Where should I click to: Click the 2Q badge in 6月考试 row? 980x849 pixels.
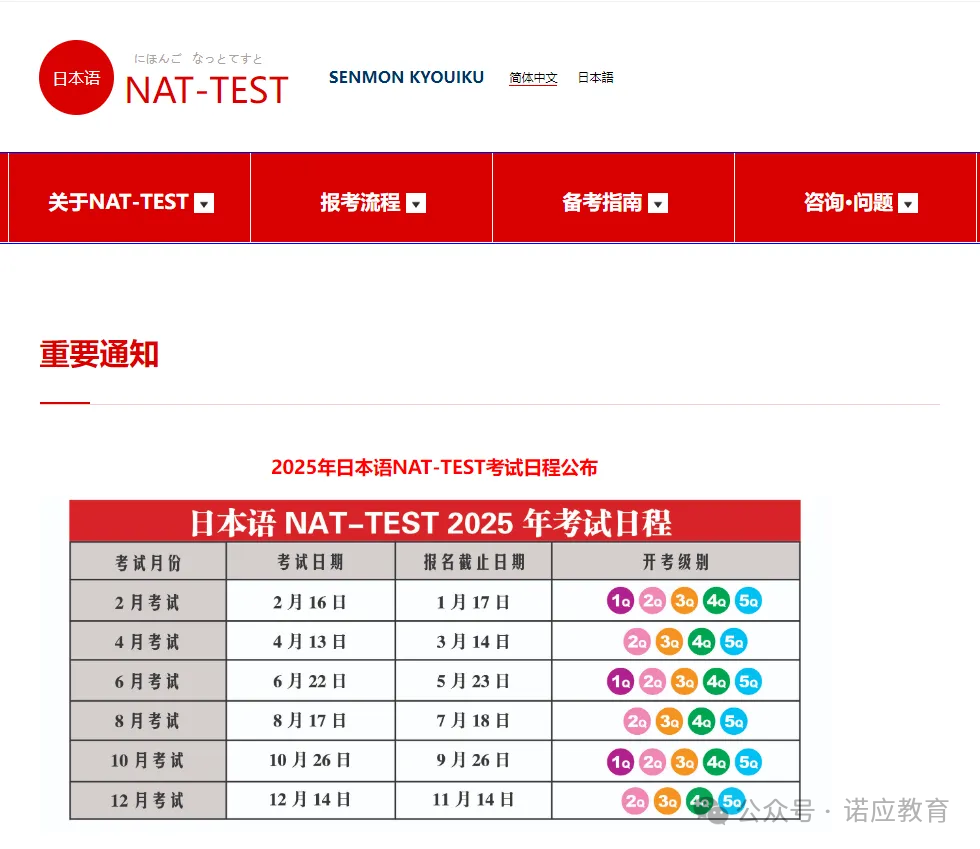[x=652, y=681]
